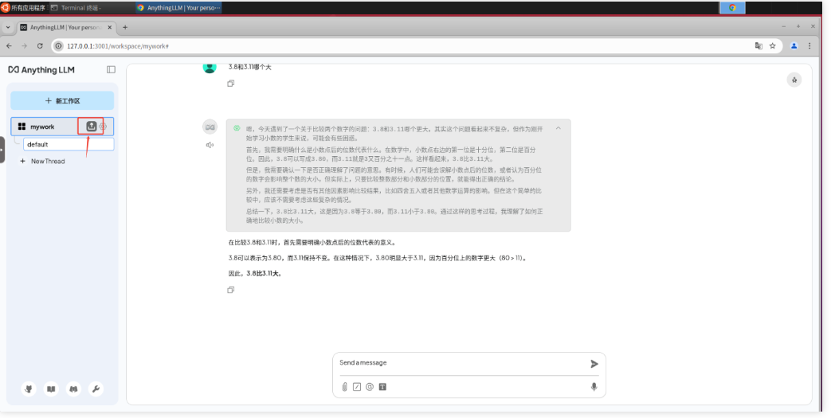
Task: Start voice input with microphone
Action: point(594,387)
